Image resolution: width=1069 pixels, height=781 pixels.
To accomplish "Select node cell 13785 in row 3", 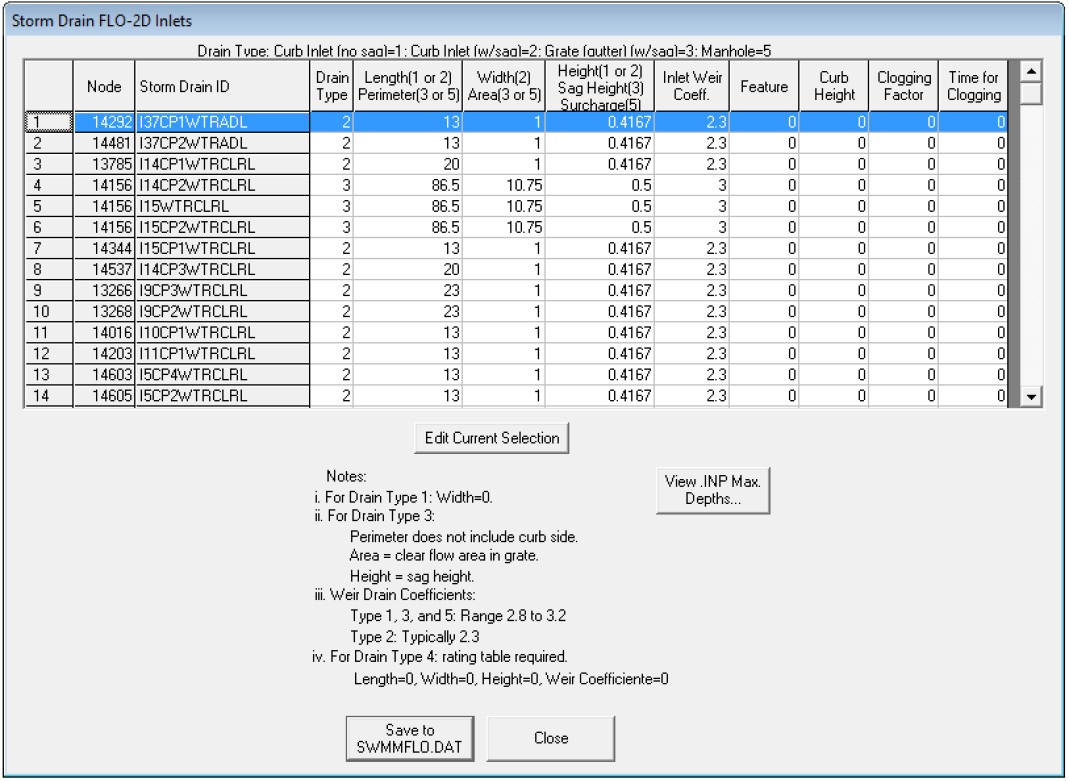I will (104, 164).
